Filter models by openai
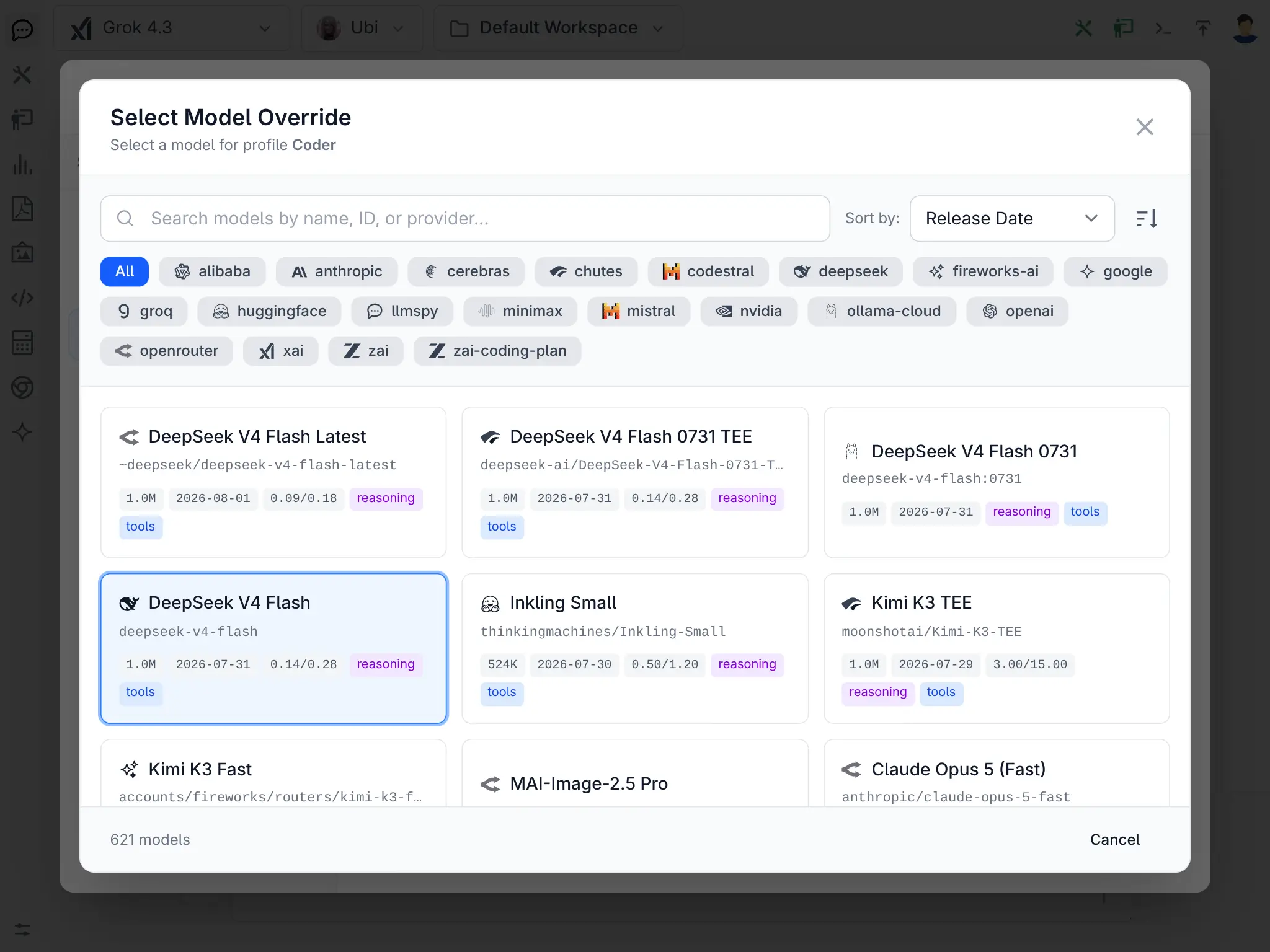Viewport: 1270px width, 952px height. click(x=1018, y=311)
